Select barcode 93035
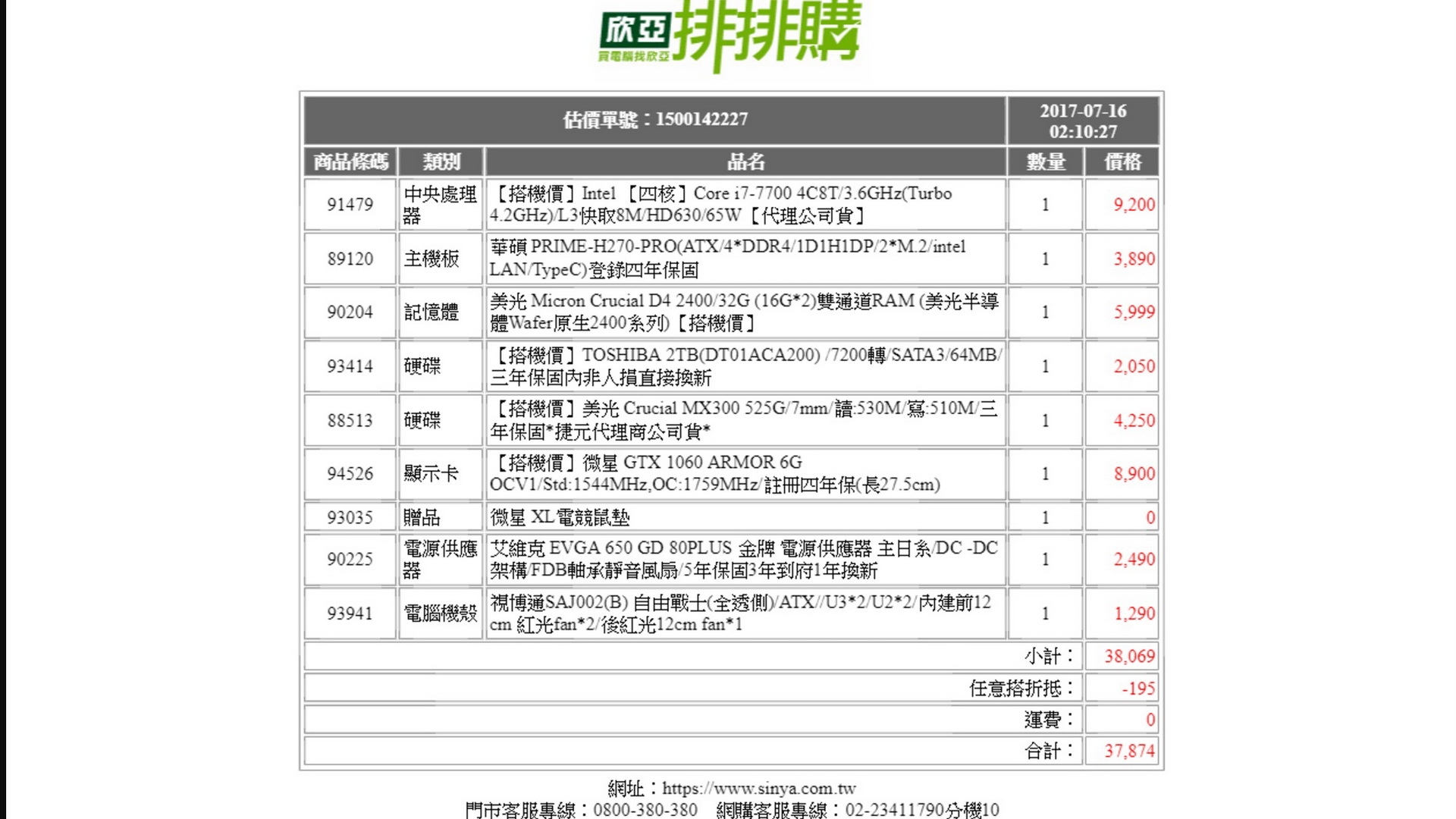 point(350,517)
